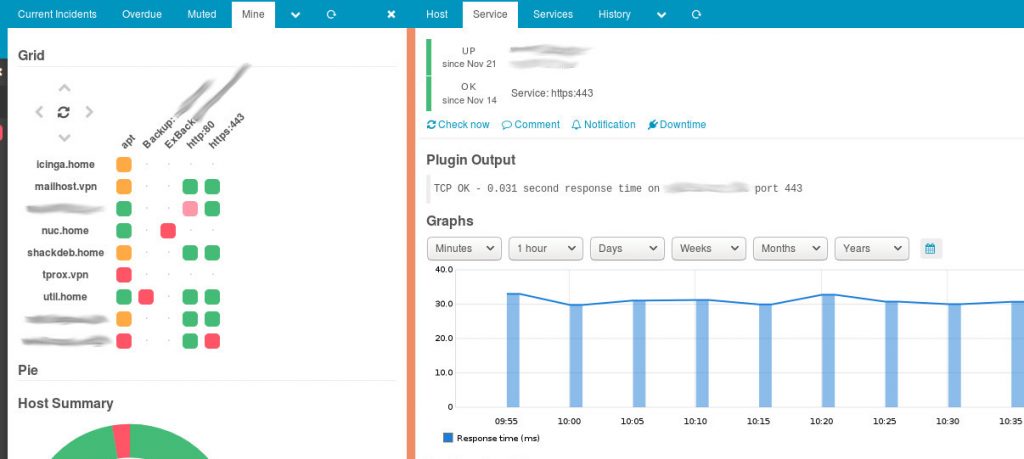This screenshot has width=1024, height=459.
Task: Reset the grid with the center refresh icon
Action: pyautogui.click(x=63, y=112)
